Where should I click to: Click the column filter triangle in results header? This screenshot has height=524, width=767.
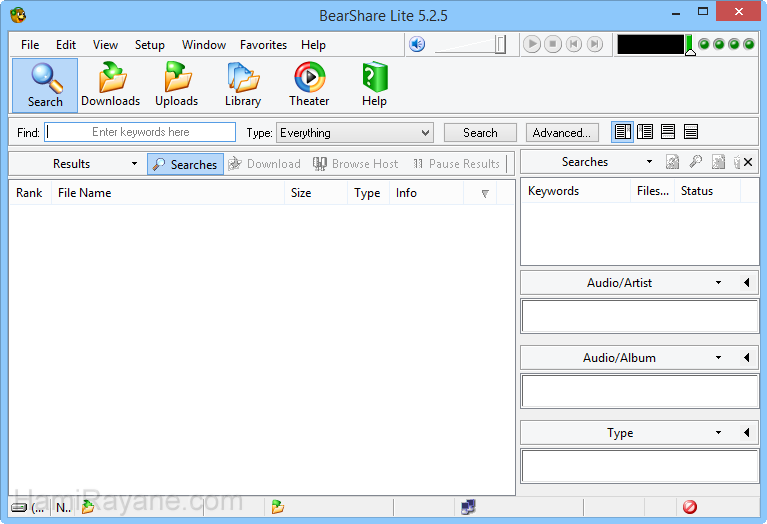coord(485,193)
